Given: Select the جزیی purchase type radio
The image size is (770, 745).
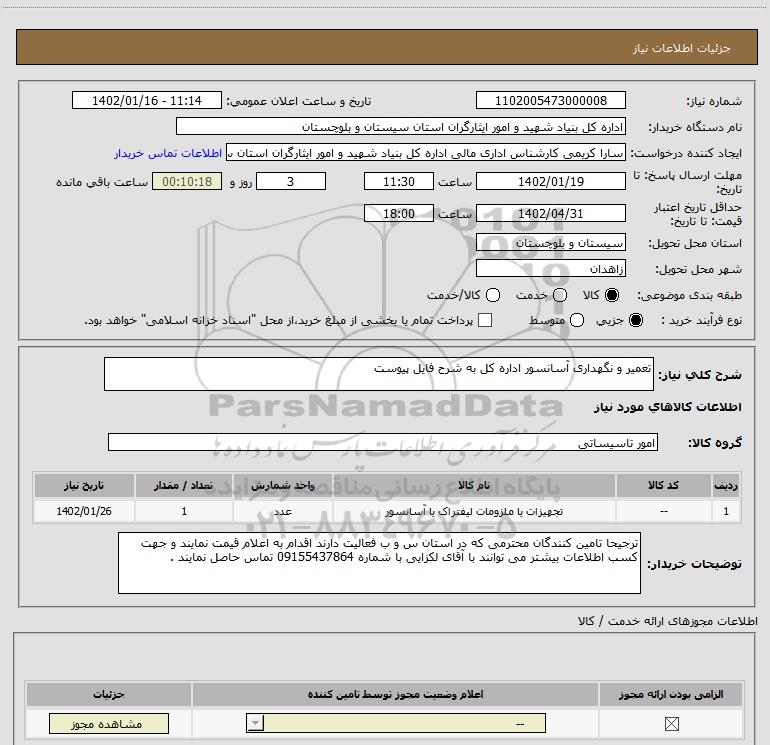Looking at the screenshot, I should coord(635,320).
